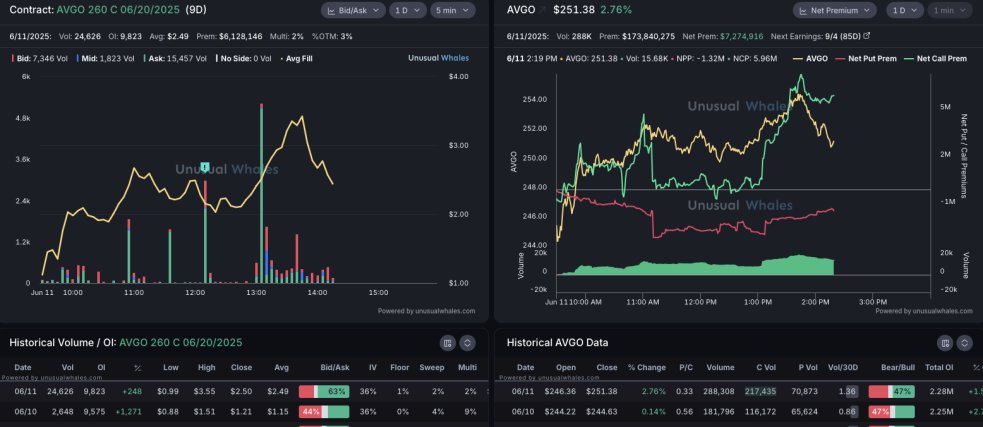This screenshot has width=983, height=427.
Task: Sort by Sweep column header
Action: 432,367
